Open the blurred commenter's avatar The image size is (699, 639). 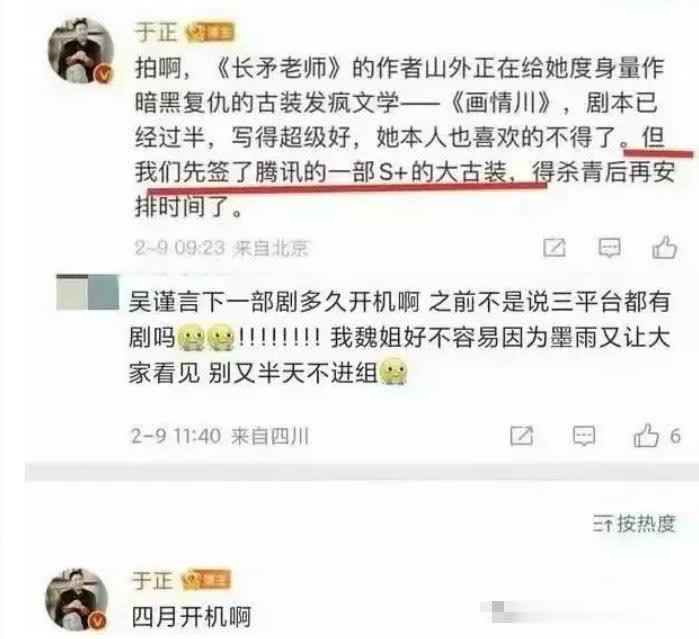[88, 292]
